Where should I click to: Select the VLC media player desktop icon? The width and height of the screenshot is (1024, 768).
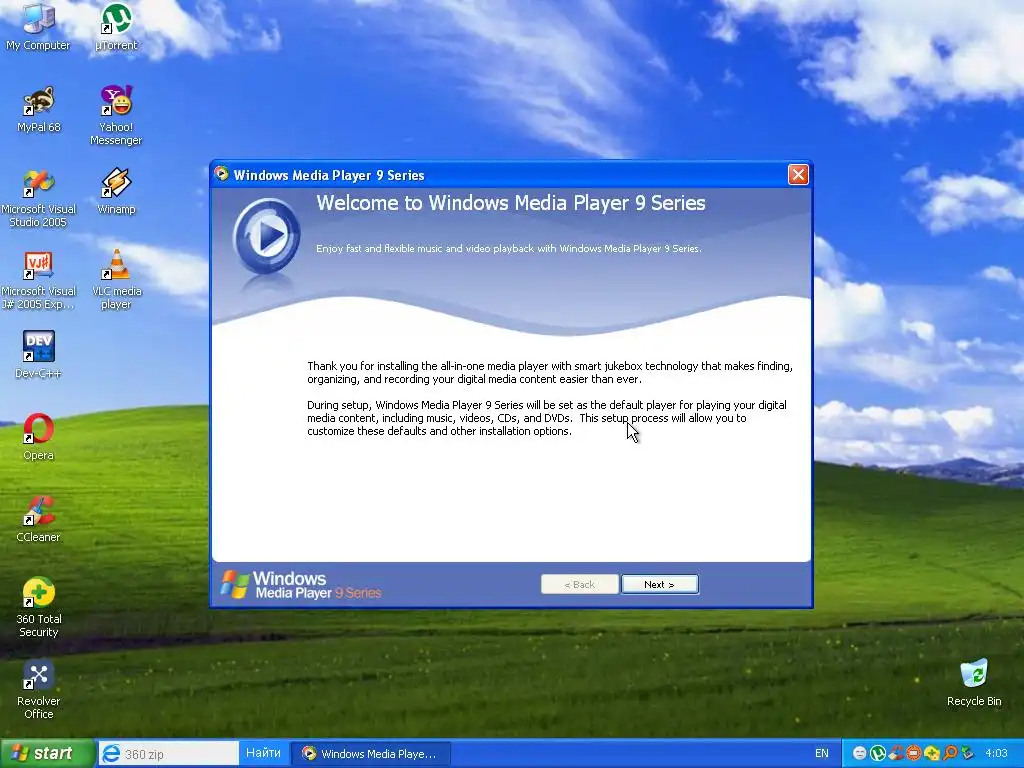[x=116, y=280]
